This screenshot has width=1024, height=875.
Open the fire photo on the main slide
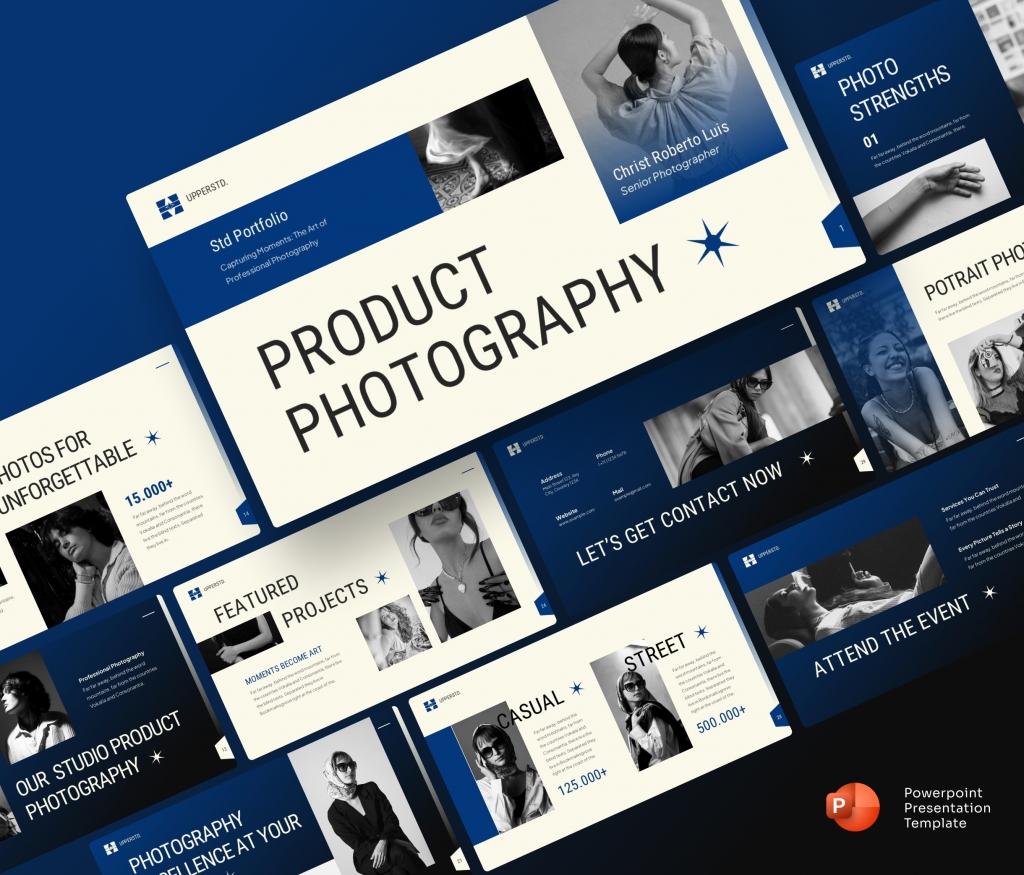[486, 145]
